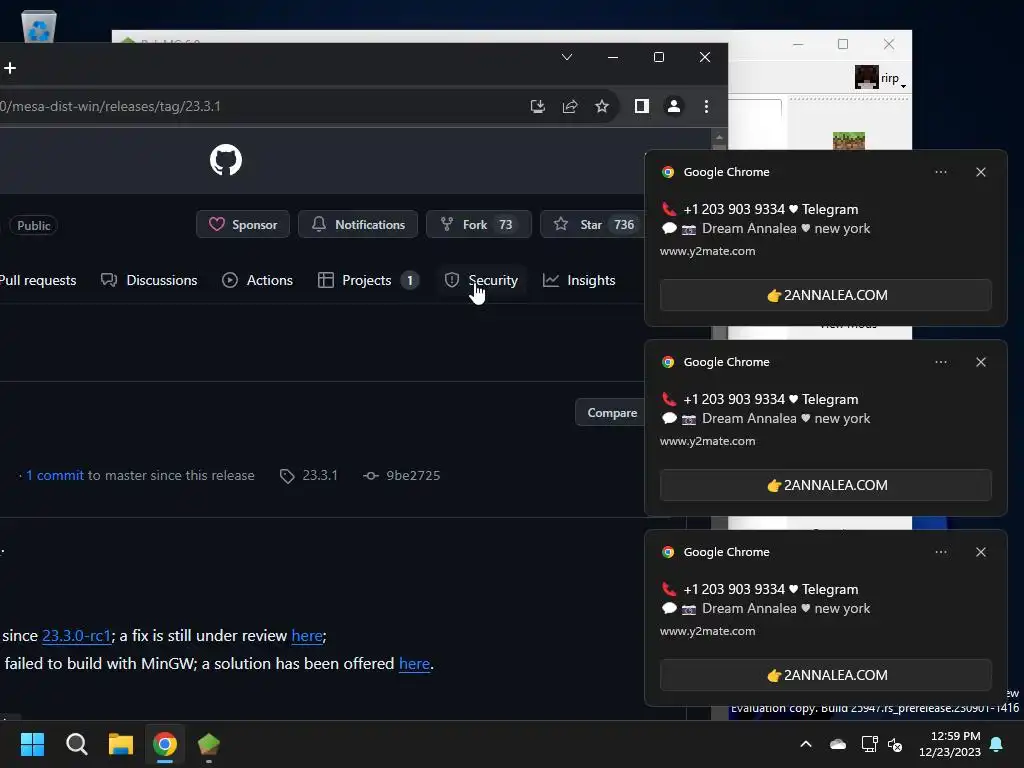Screen dimensions: 1024x768
Task: Open the 23.3.0-rc1 link
Action: point(76,635)
